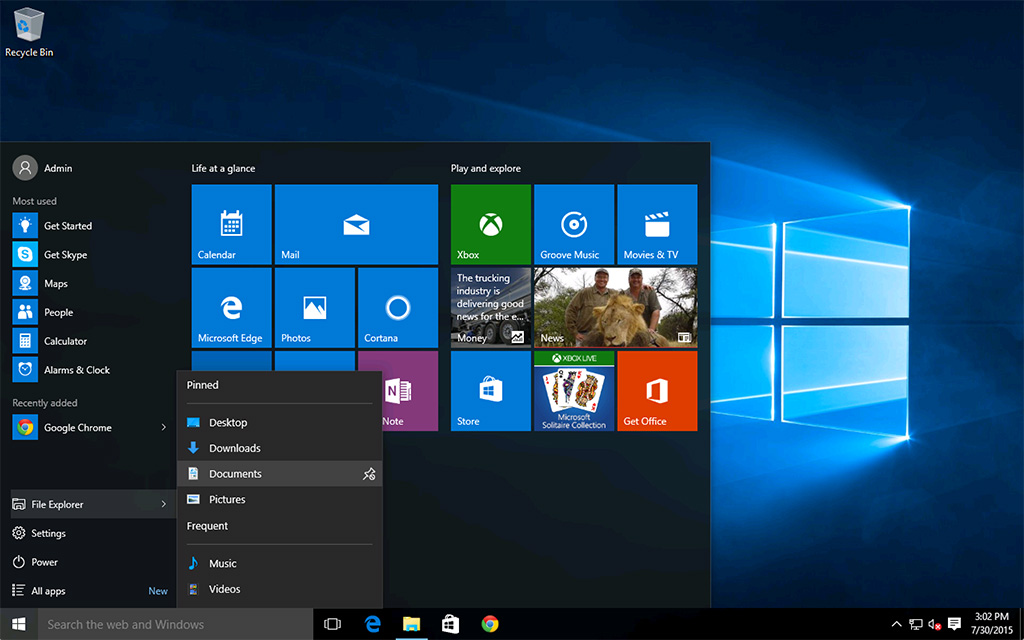Open the Store tile
This screenshot has height=640, width=1024.
tap(490, 391)
